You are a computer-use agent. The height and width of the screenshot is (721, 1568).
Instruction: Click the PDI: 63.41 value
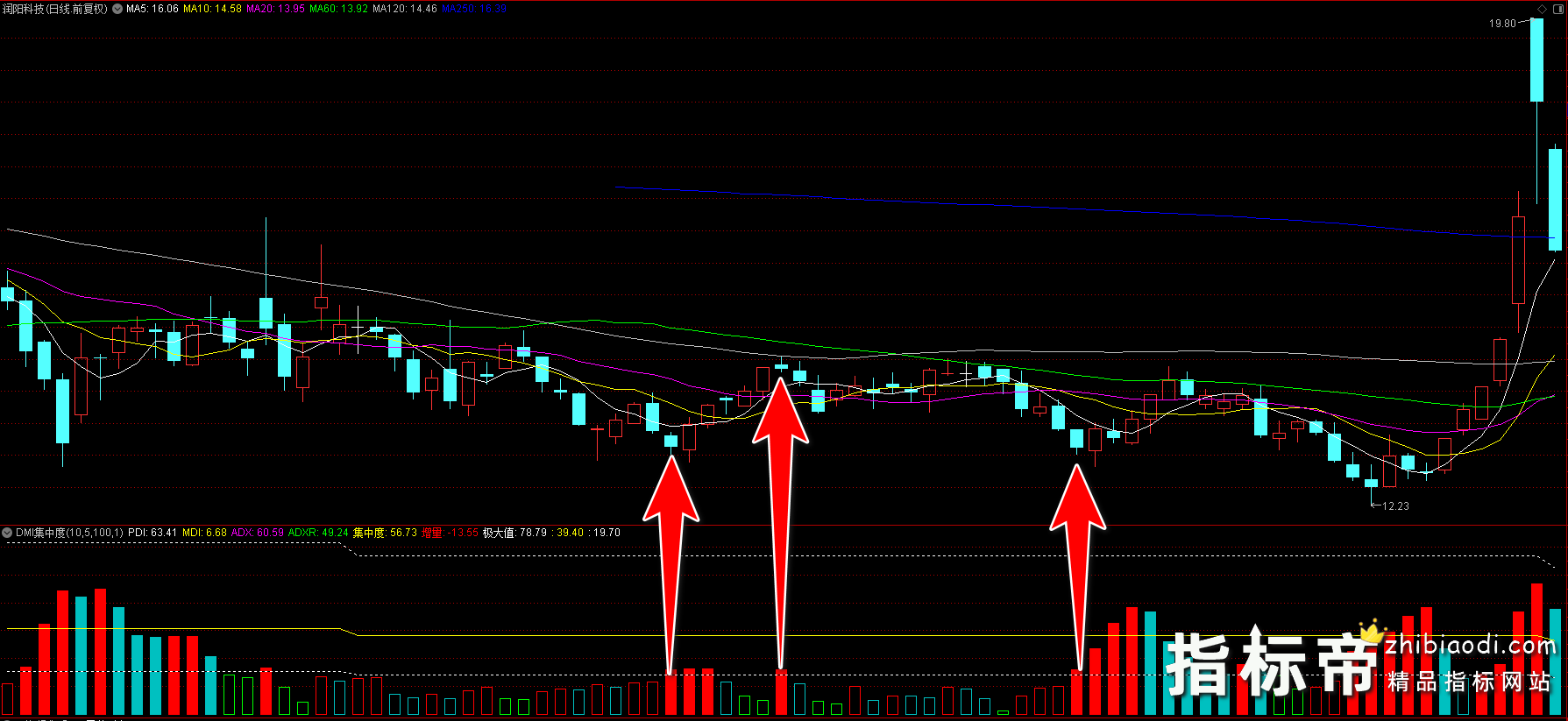153,533
